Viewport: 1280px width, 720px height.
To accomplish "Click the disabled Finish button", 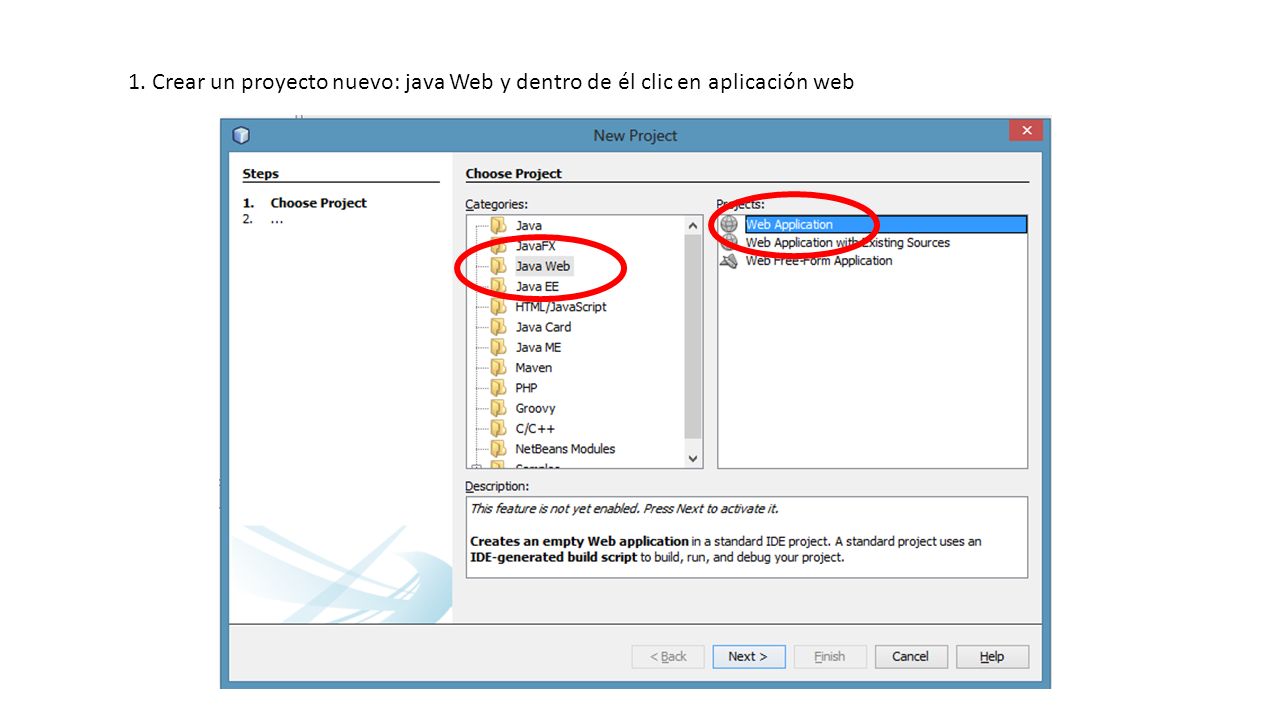I will point(830,657).
